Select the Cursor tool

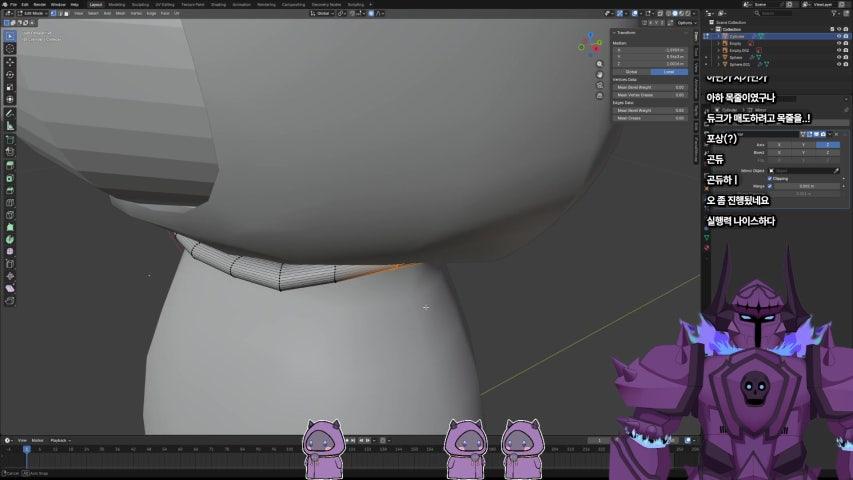[10, 48]
